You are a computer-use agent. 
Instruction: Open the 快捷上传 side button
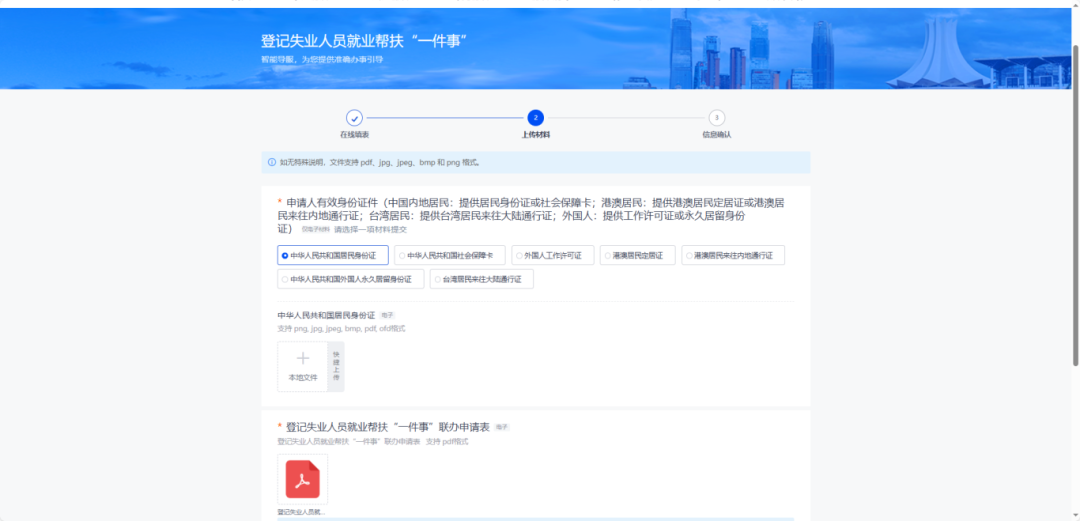336,367
